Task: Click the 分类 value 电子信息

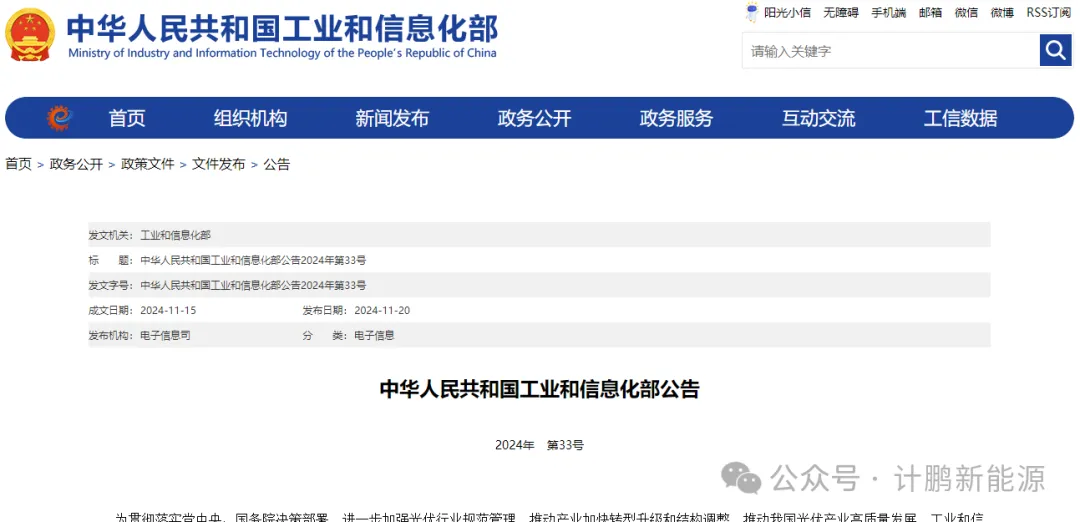Action: point(374,335)
